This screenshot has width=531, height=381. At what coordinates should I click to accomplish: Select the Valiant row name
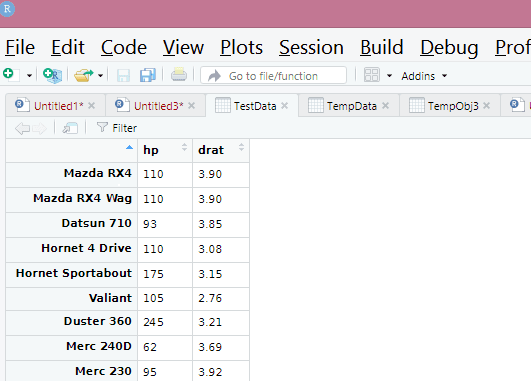110,298
